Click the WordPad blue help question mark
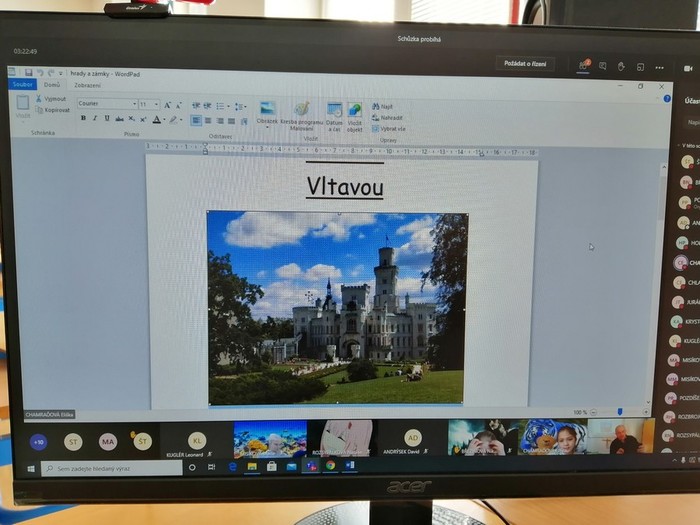The image size is (700, 525). pyautogui.click(x=667, y=99)
